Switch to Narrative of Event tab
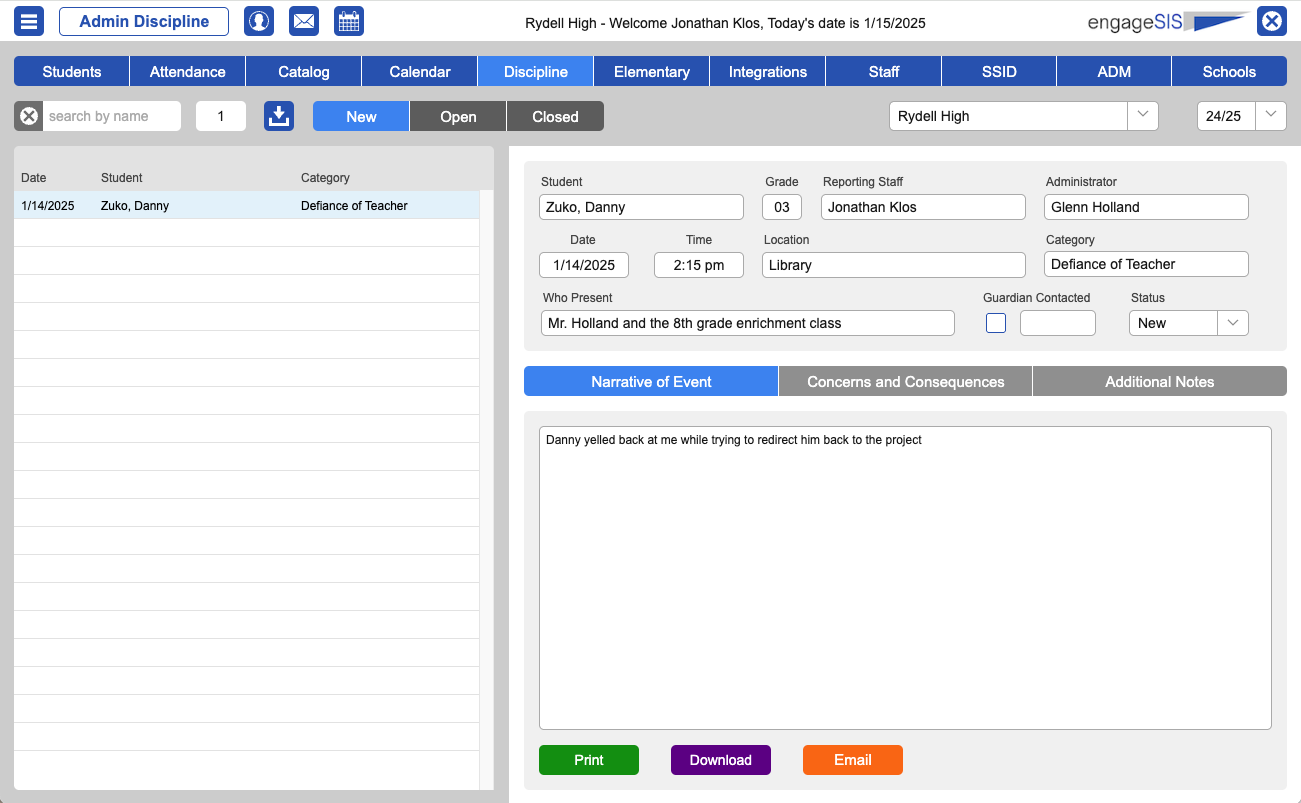 pyautogui.click(x=651, y=381)
